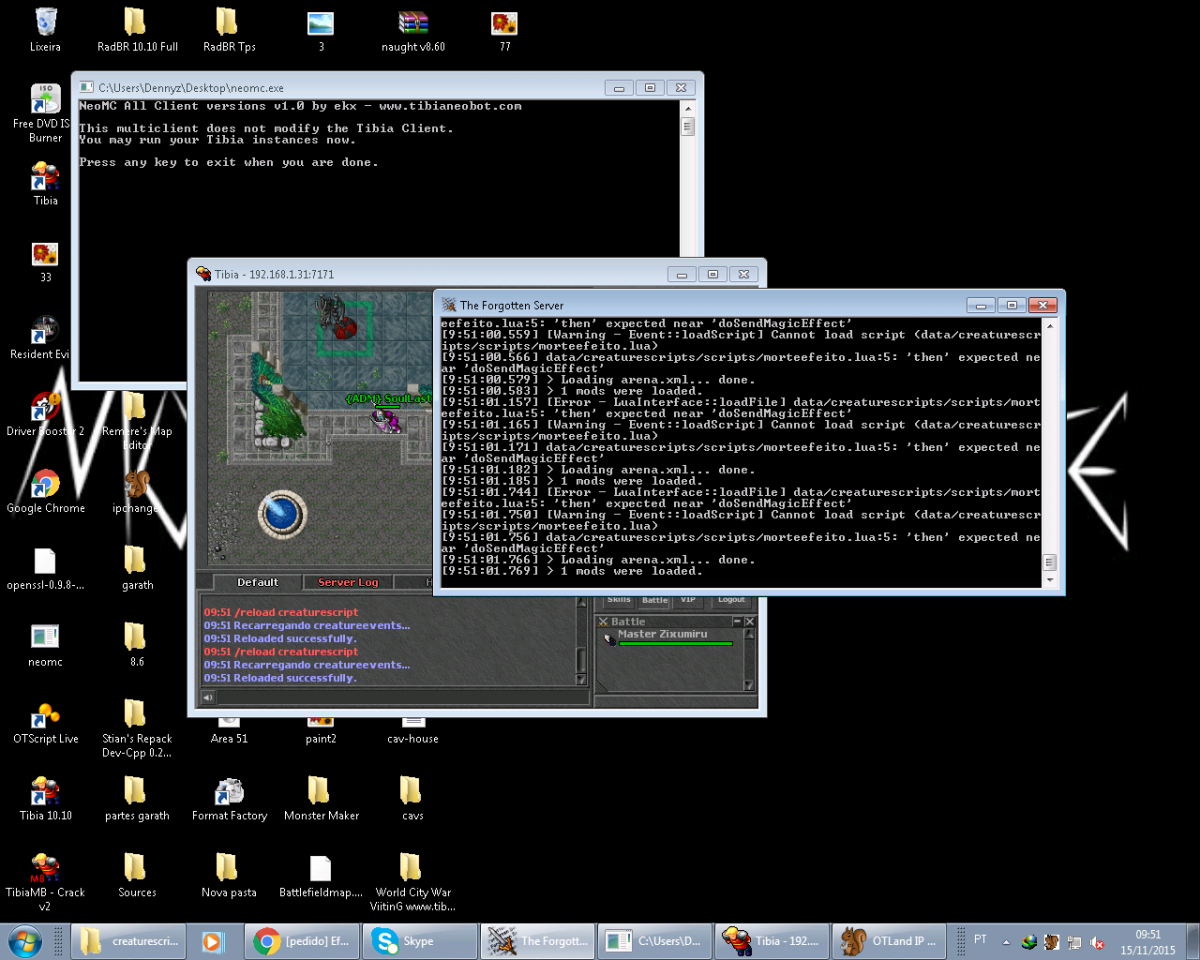Open the RadBR 10.10 Full folder

point(137,29)
